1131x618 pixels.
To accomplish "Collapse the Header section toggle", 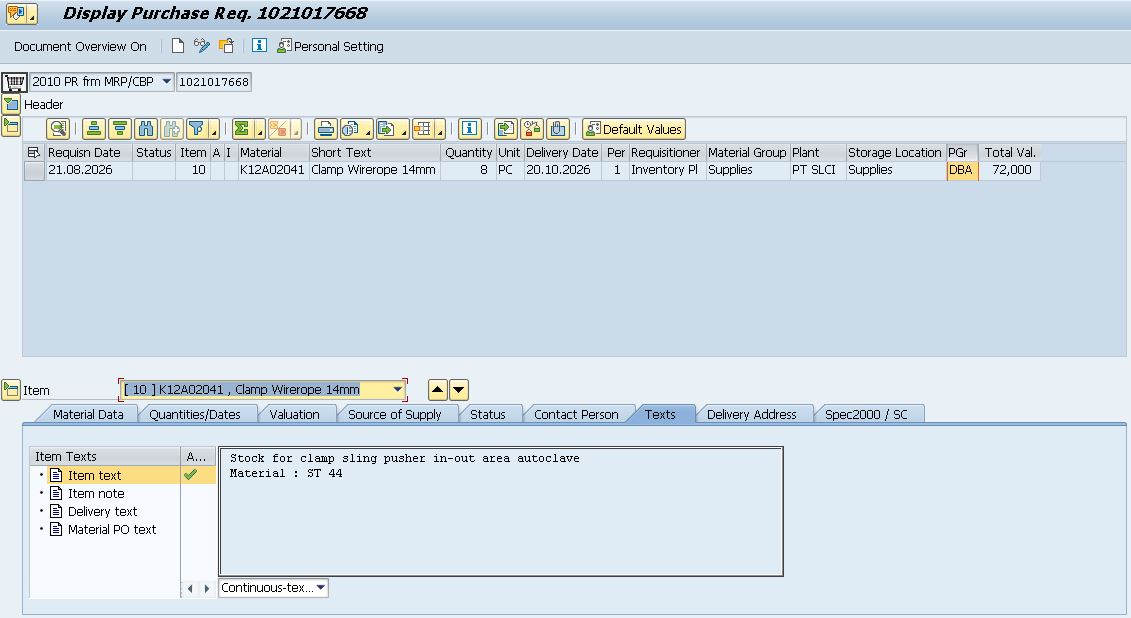I will [11, 105].
